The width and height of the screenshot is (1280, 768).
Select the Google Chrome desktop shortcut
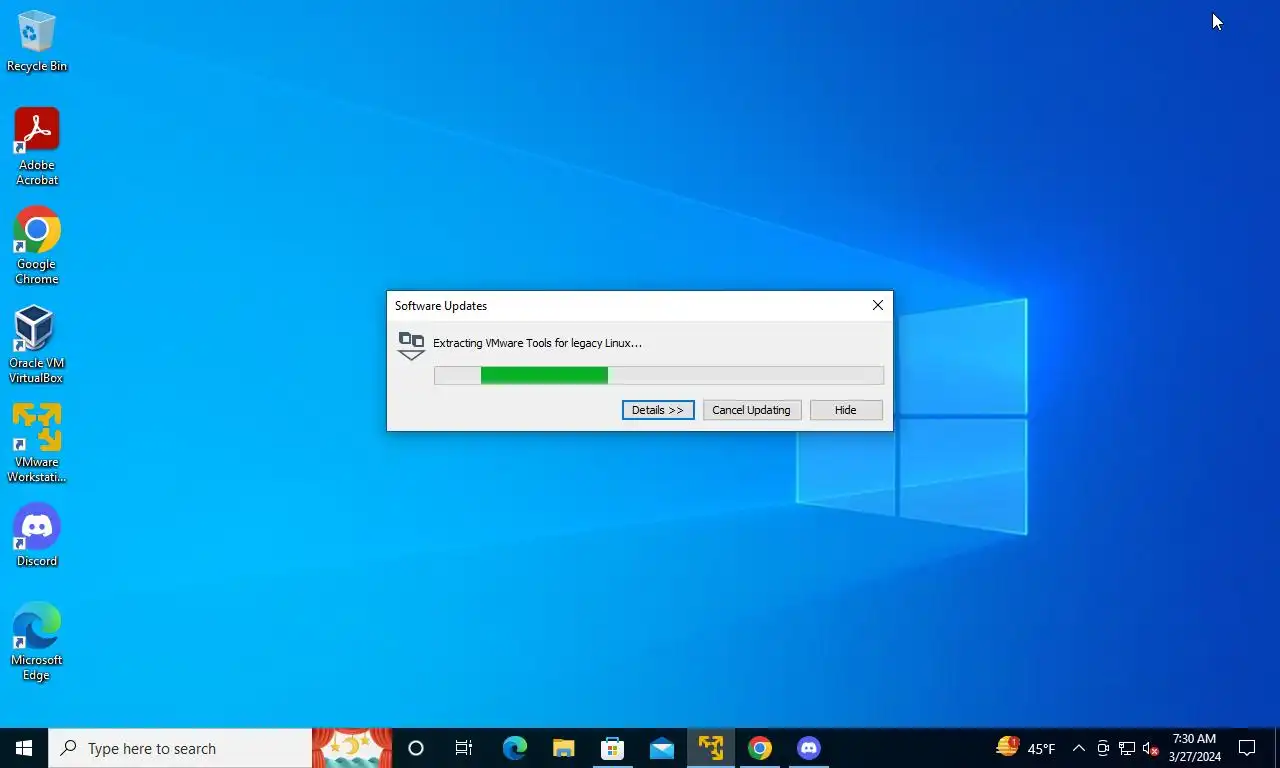point(37,246)
